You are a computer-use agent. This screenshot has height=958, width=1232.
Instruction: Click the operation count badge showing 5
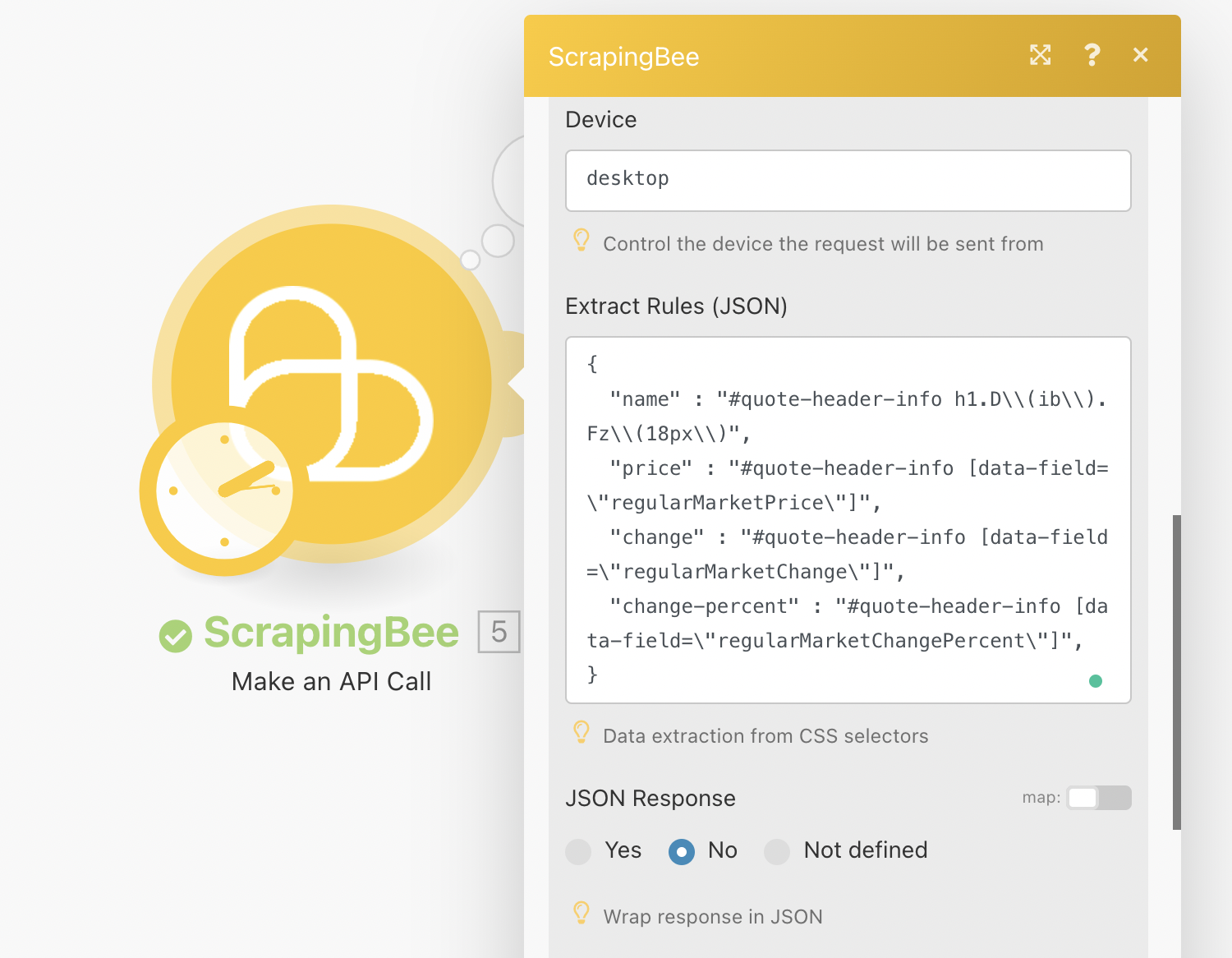(499, 632)
